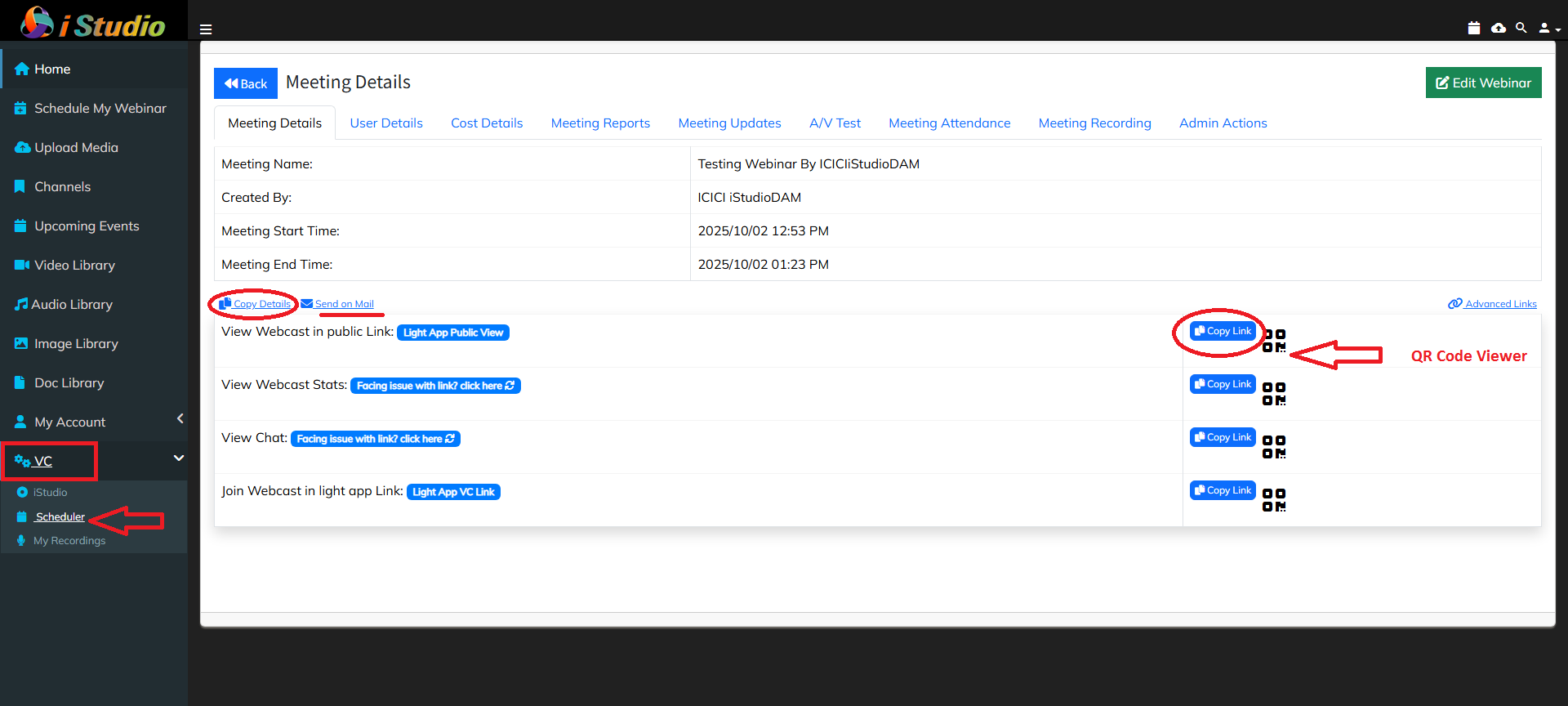This screenshot has width=1568, height=706.
Task: Click the Edit Webinar button
Action: [x=1483, y=83]
